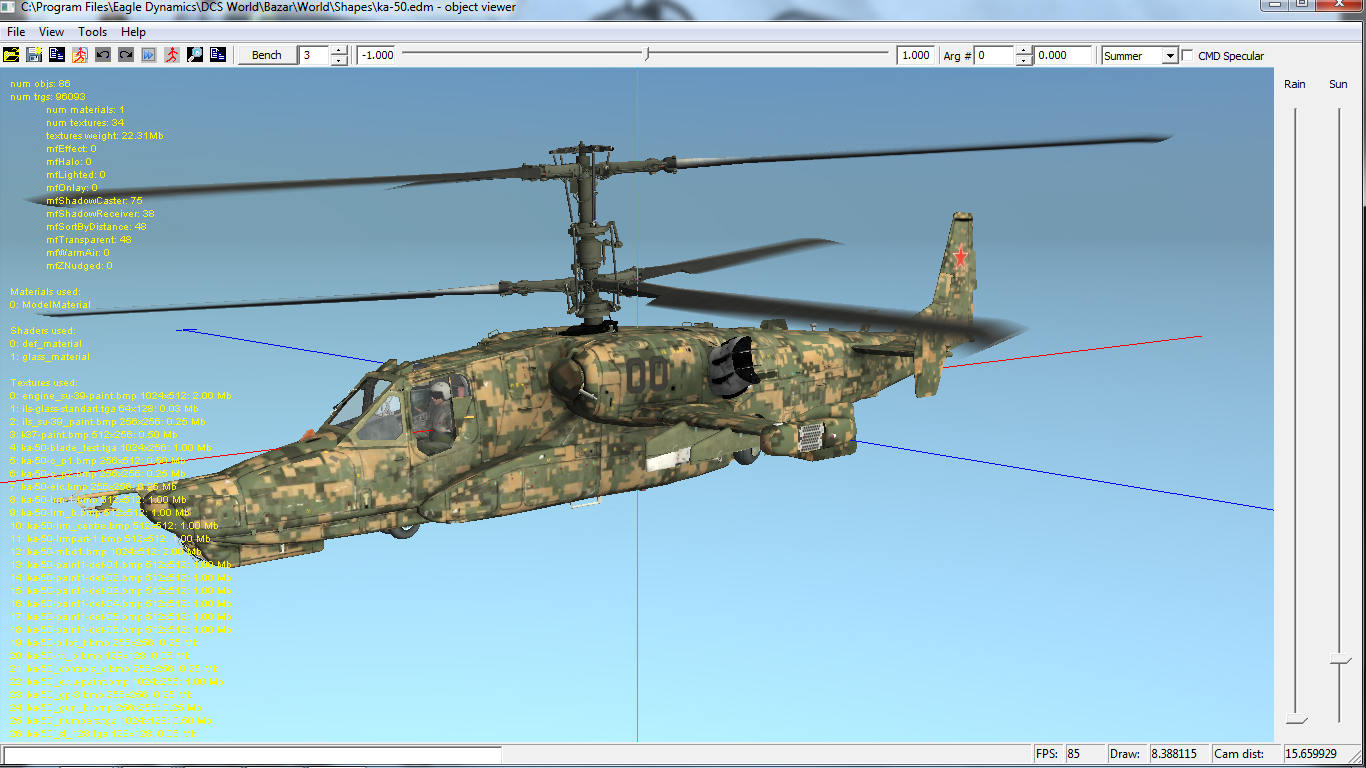Open the View menu
The width and height of the screenshot is (1366, 768).
tap(51, 32)
